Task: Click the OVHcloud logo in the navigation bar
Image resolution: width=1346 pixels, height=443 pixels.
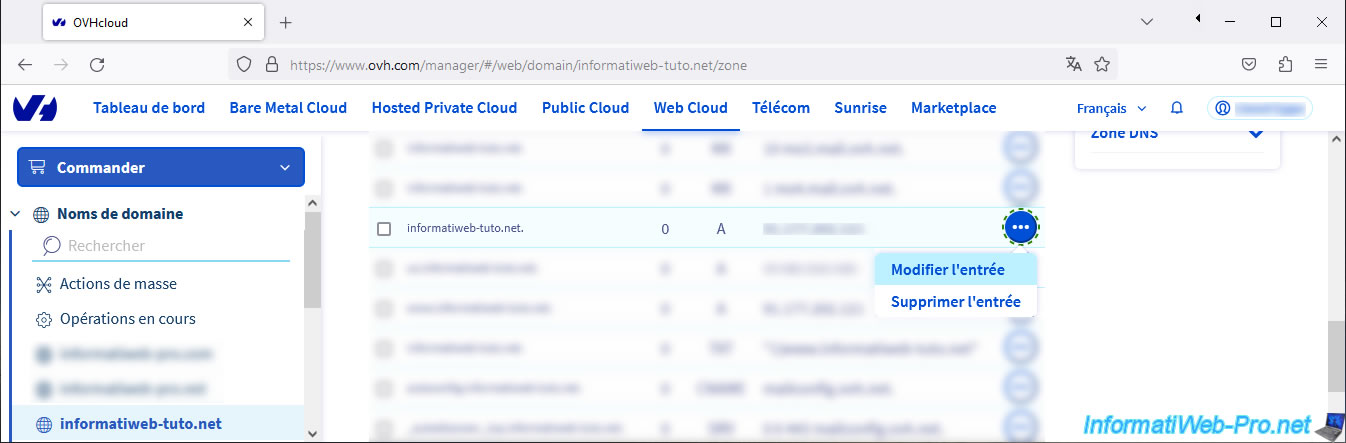Action: (35, 108)
